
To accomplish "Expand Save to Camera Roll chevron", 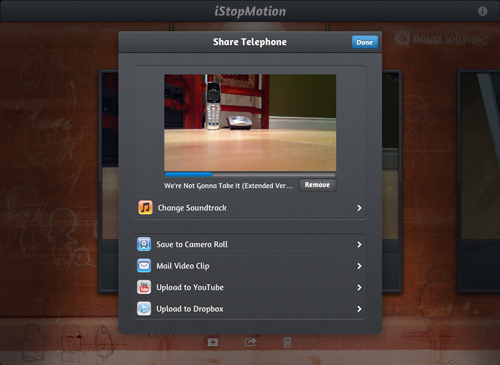I will 359,244.
